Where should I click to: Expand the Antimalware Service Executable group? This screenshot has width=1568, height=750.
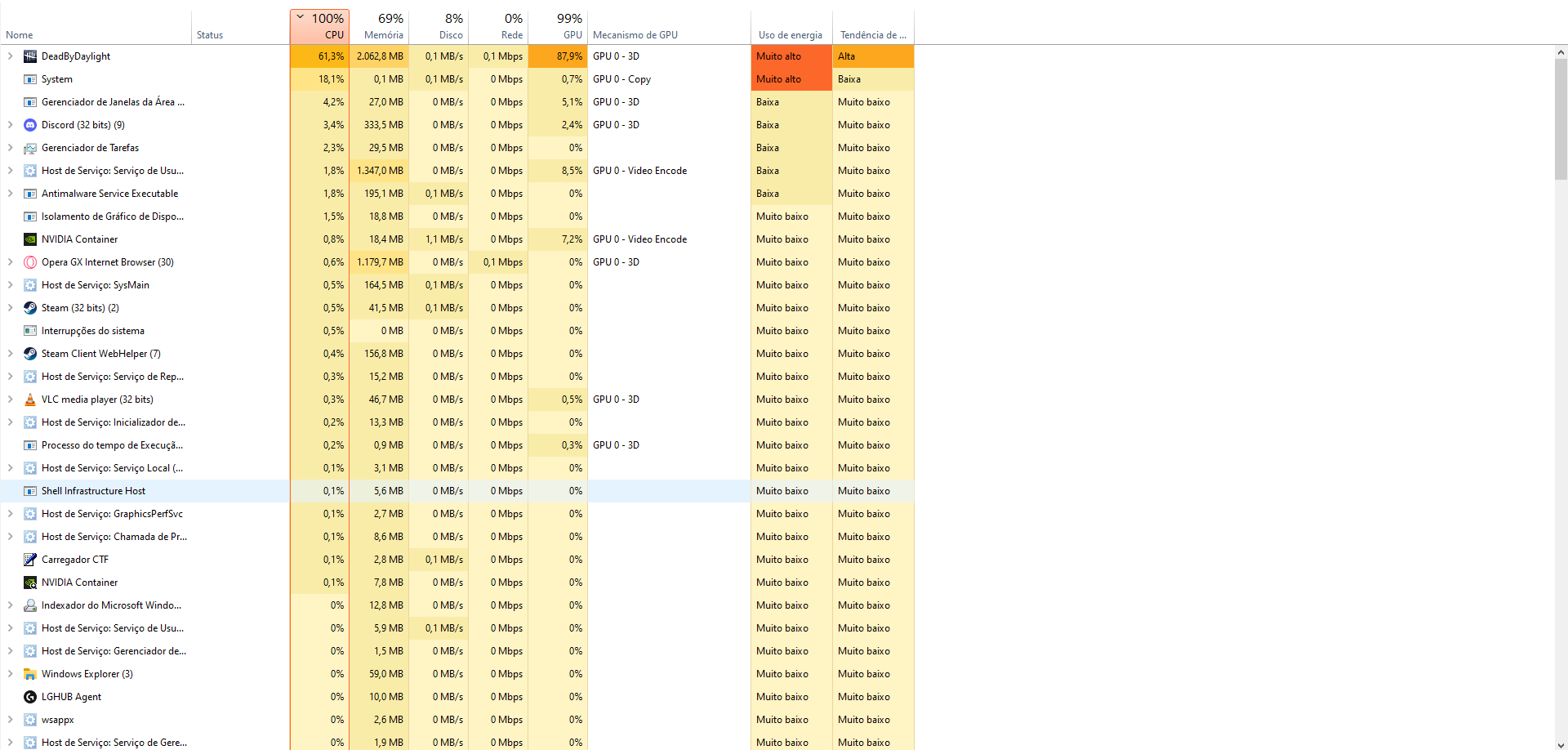10,194
